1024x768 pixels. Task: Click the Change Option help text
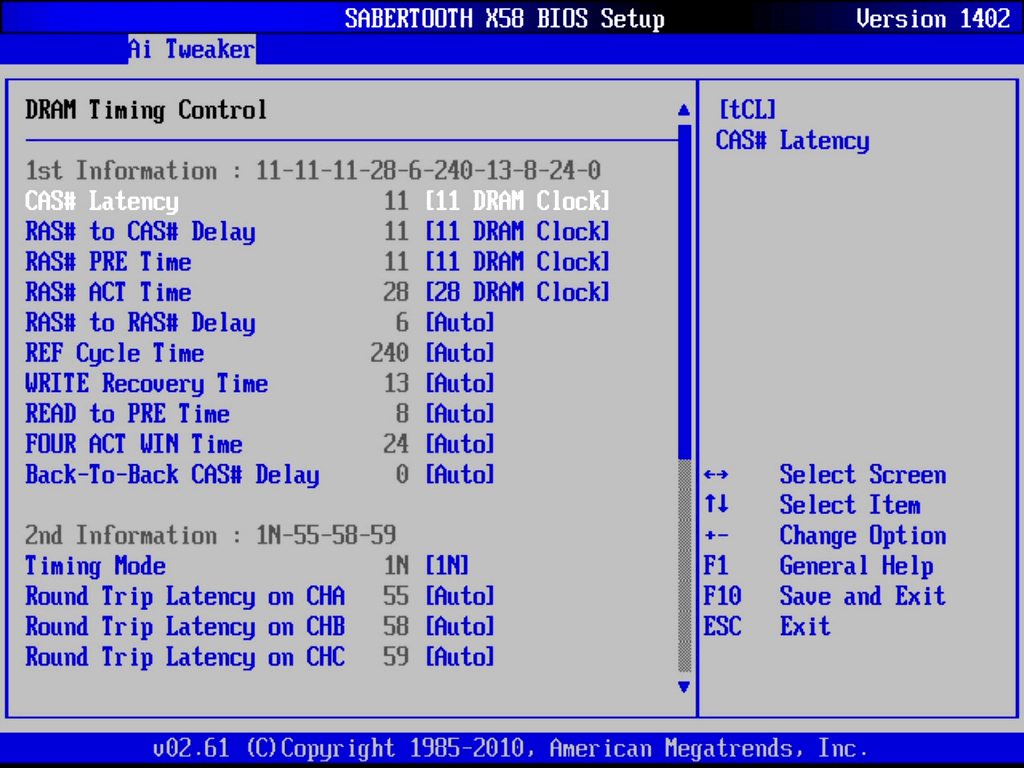863,536
